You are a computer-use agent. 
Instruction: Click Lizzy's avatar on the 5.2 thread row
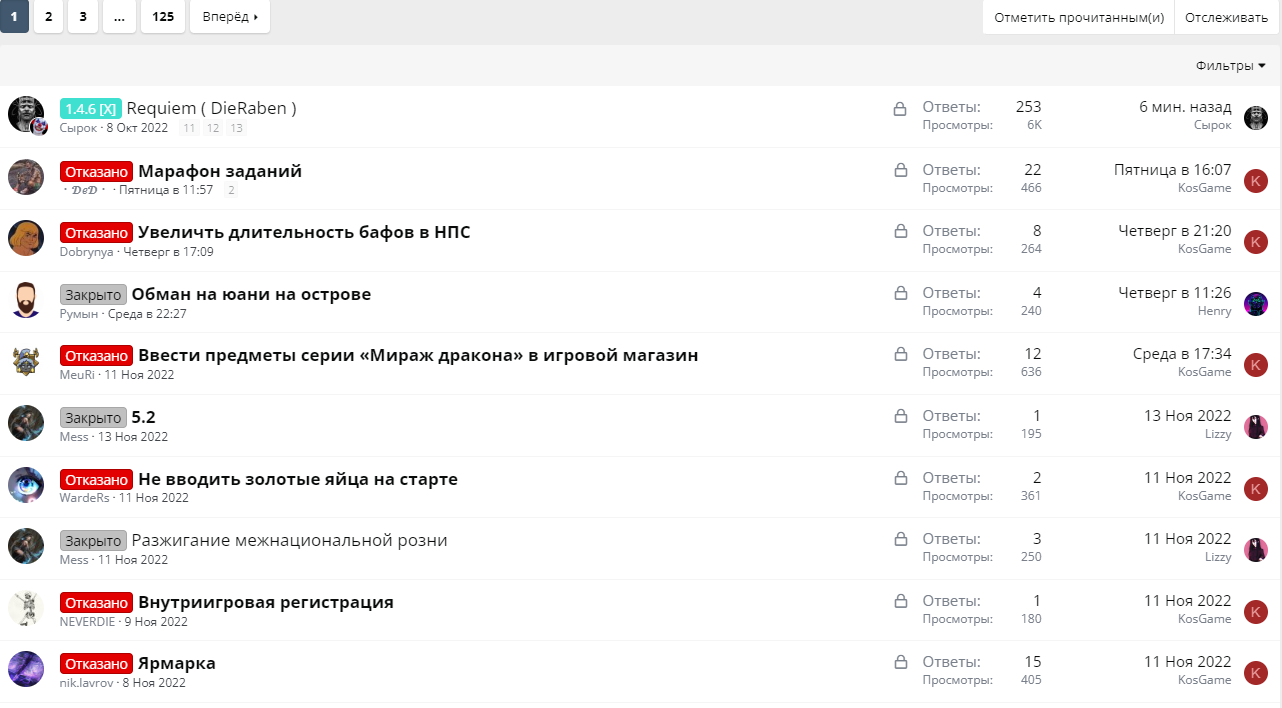(1255, 427)
